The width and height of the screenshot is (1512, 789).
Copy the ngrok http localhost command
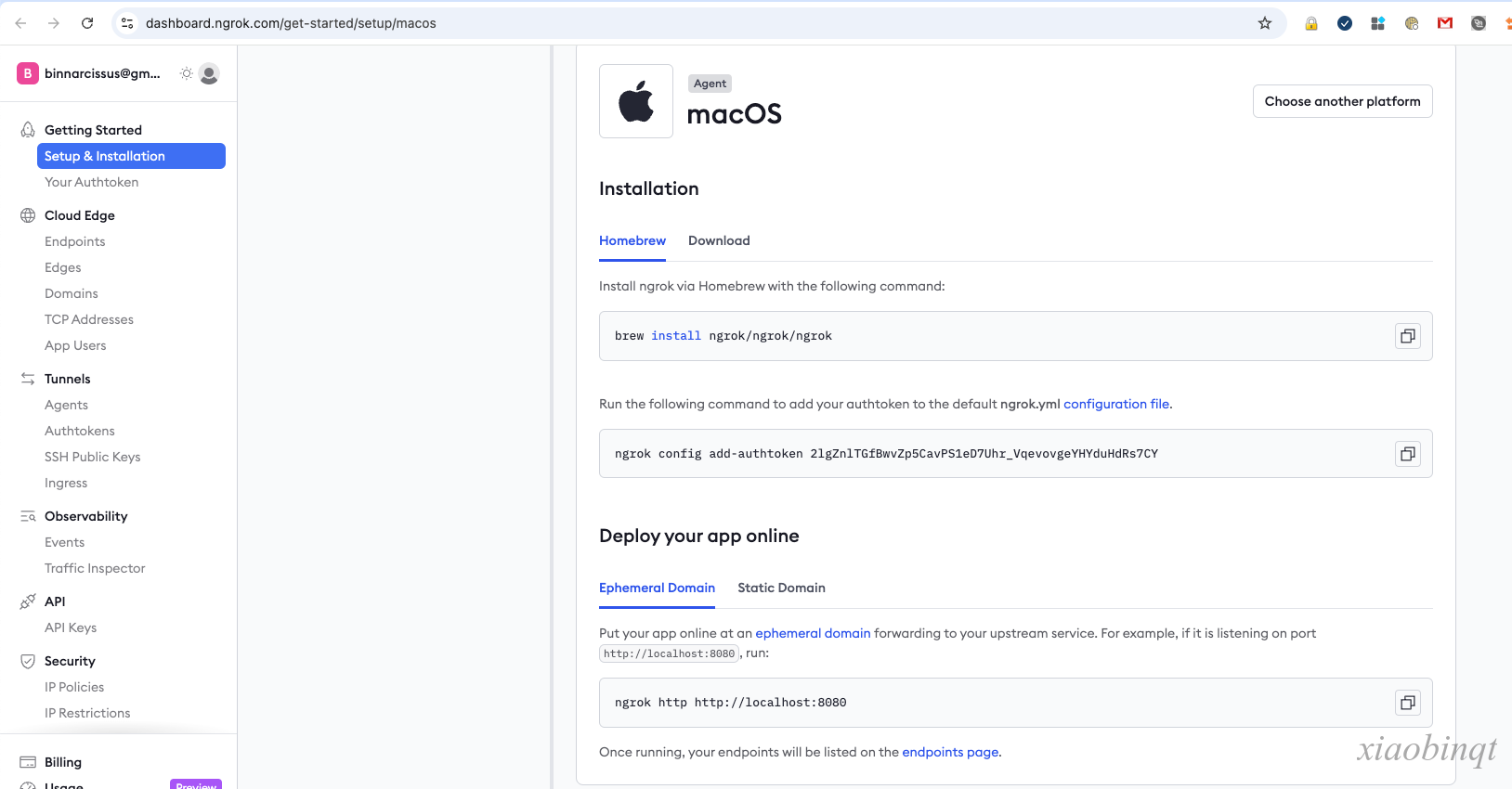[1408, 703]
